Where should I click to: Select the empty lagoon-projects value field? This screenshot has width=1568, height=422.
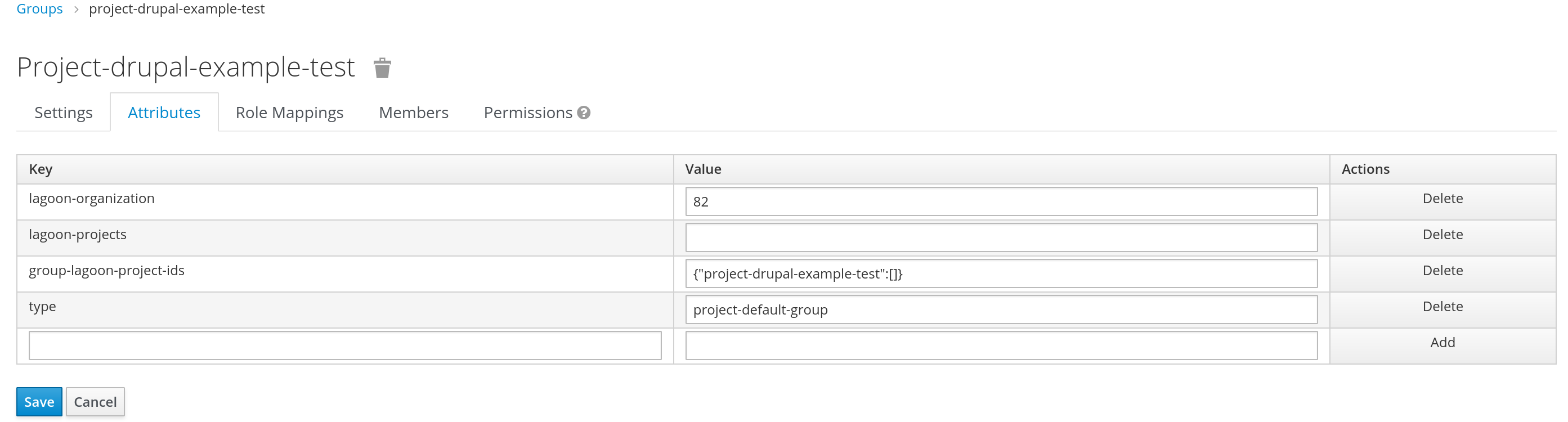(1001, 237)
